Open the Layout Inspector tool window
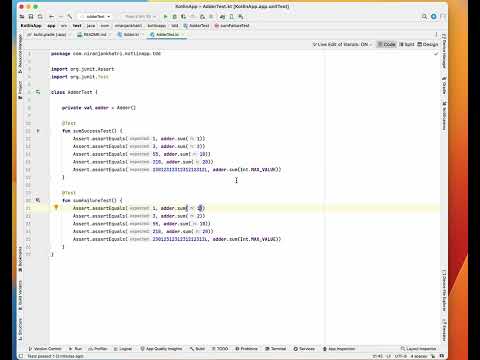480x360 pixels. (418, 349)
